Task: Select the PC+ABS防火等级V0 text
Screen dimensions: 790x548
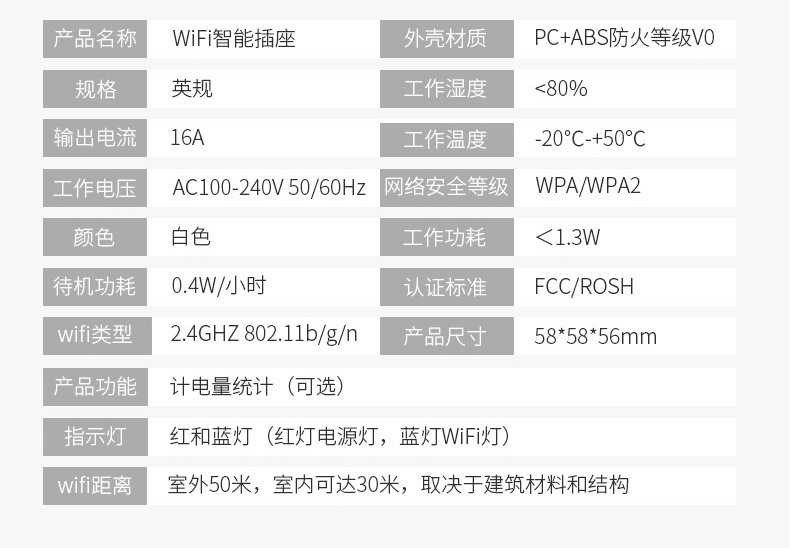Action: [x=624, y=40]
